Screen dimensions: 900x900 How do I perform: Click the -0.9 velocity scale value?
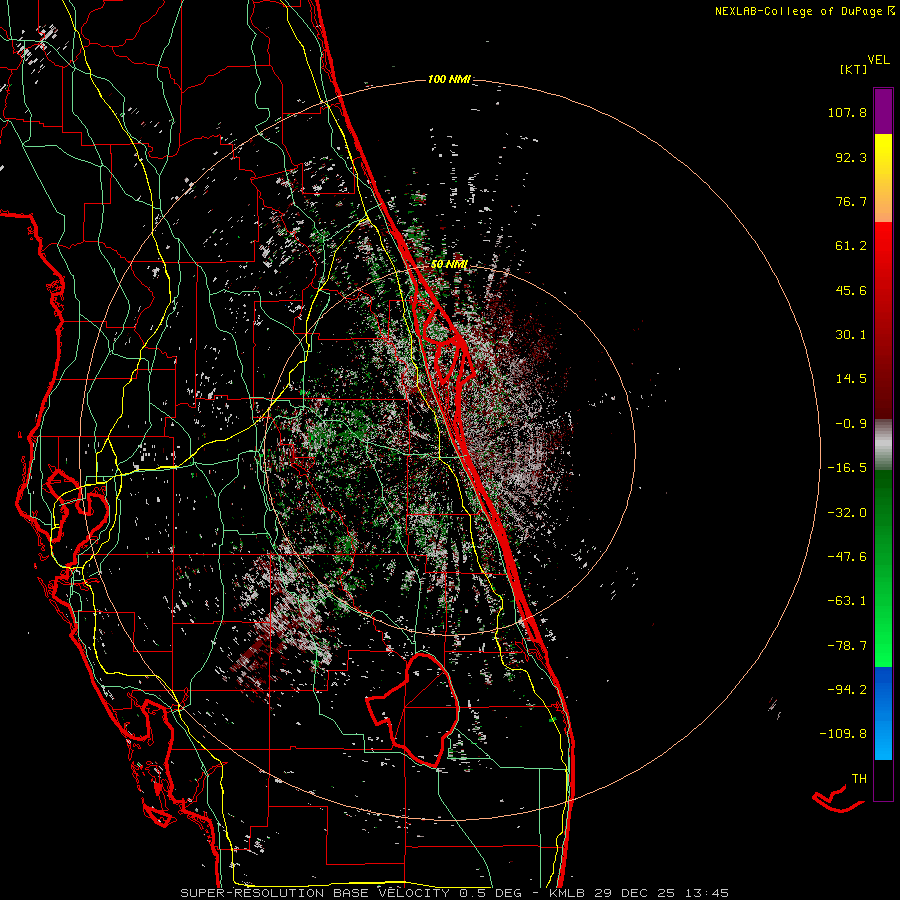coord(851,424)
